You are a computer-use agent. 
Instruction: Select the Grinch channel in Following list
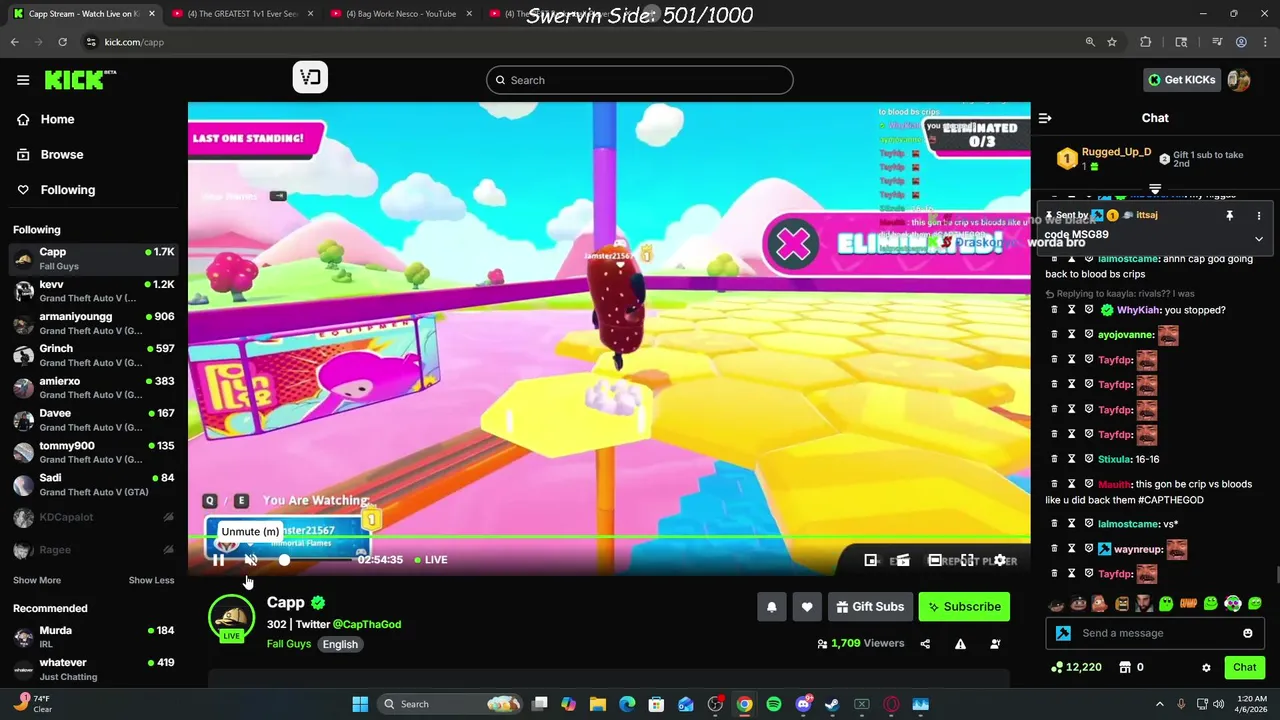click(x=94, y=355)
